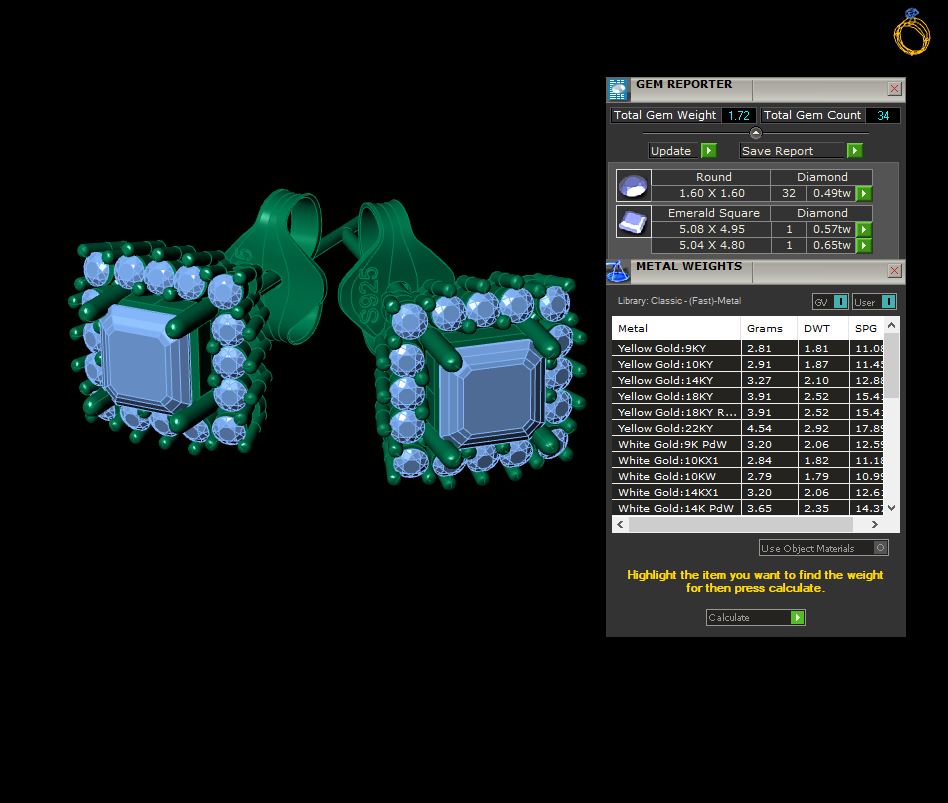Click Total Gem Count value 34
Image resolution: width=948 pixels, height=803 pixels.
[x=883, y=115]
